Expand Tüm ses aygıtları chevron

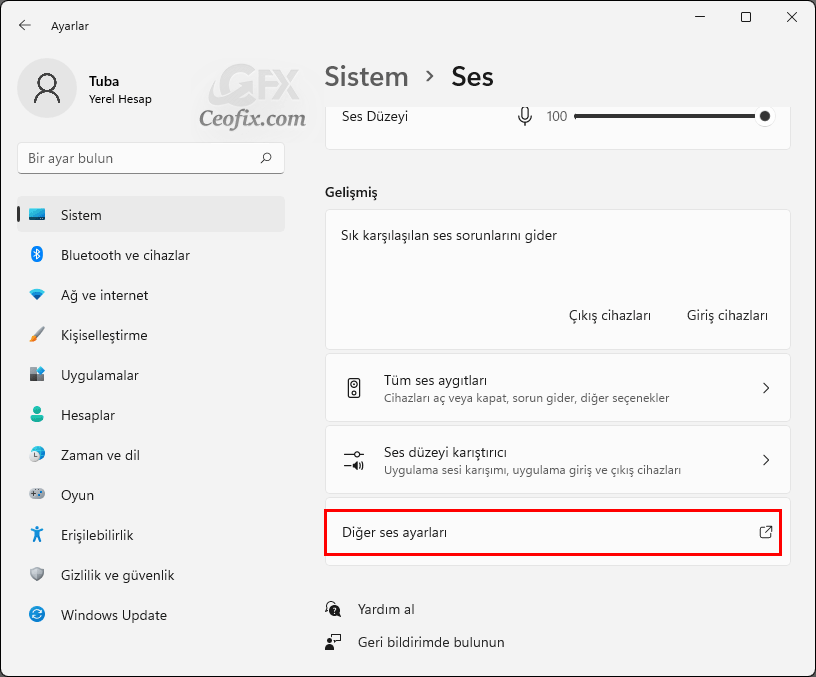tap(766, 388)
